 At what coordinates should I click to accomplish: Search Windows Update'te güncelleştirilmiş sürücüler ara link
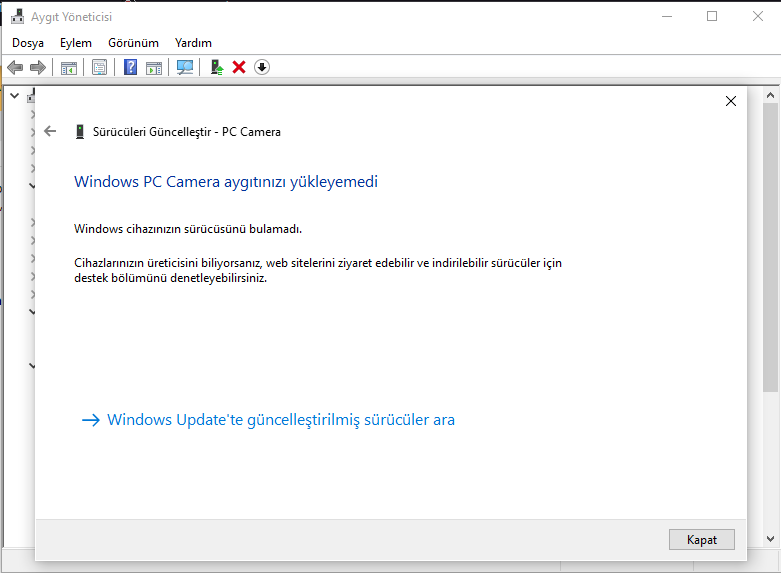(x=268, y=420)
